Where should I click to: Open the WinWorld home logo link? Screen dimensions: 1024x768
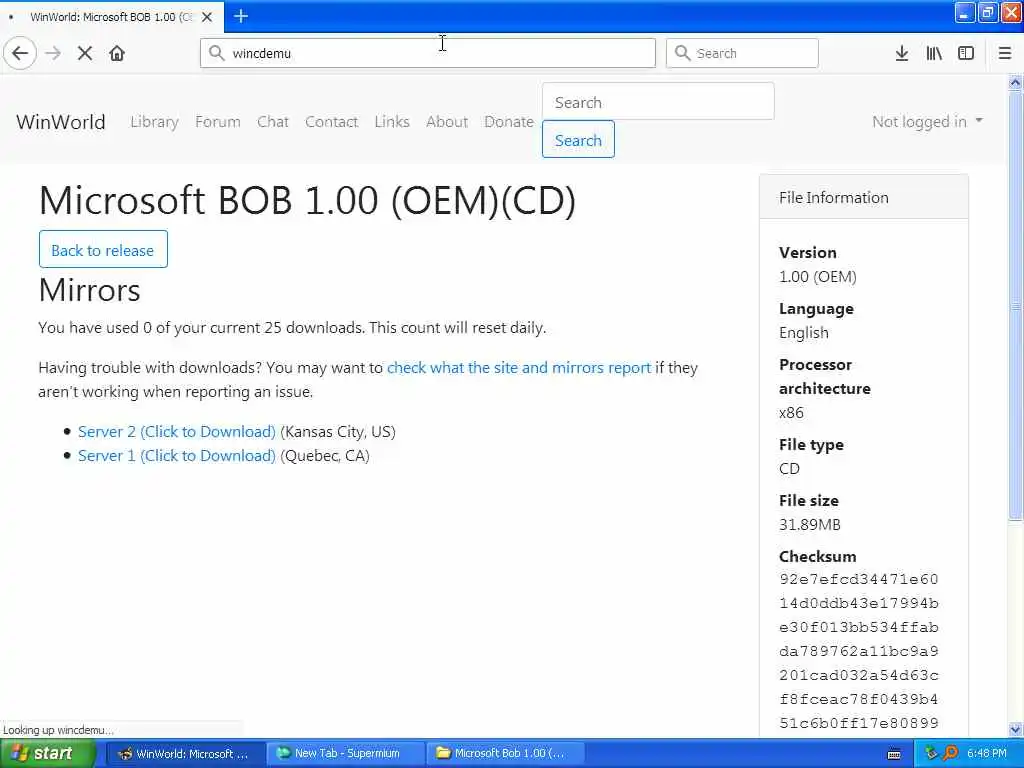(61, 122)
